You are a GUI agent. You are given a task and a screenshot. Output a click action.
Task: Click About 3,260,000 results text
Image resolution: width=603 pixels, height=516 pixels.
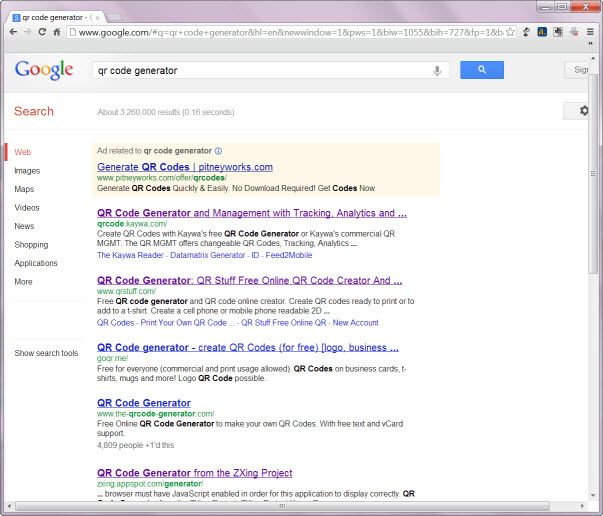pos(166,112)
